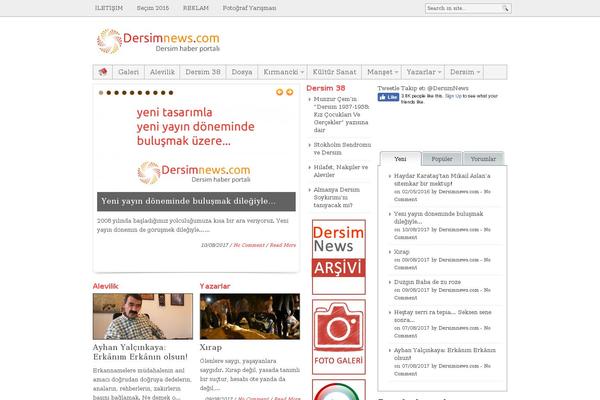Click the Ayhan Yalçınkaya article photo

(143, 317)
